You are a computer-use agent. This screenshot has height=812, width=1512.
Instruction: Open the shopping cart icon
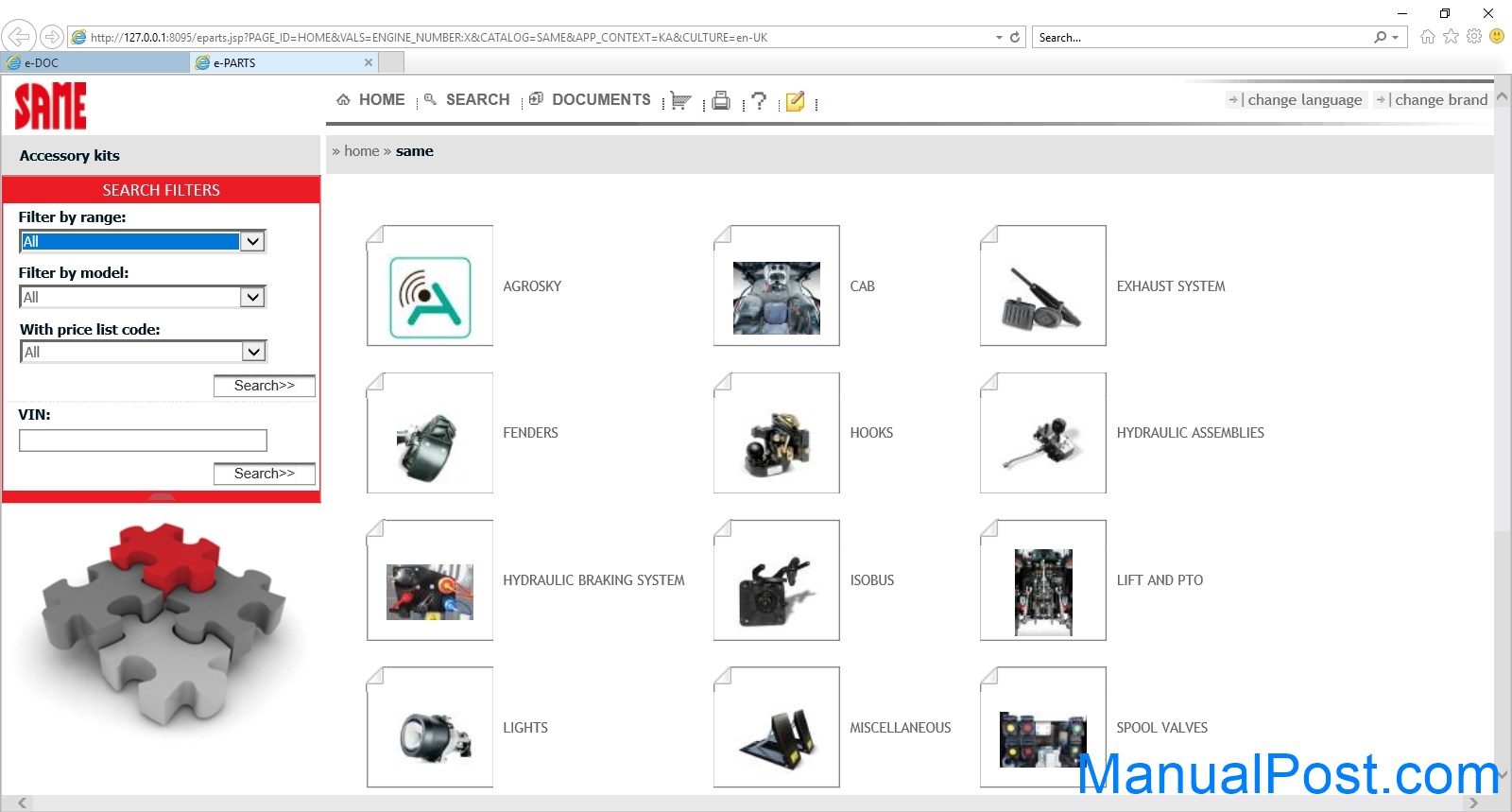coord(680,100)
